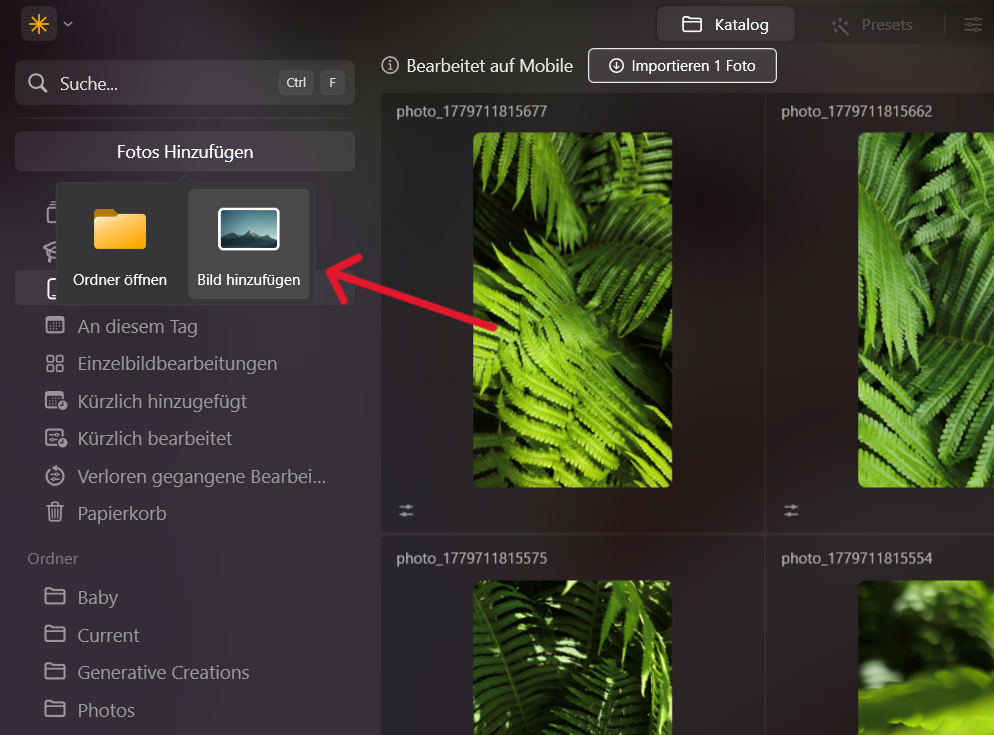Image resolution: width=994 pixels, height=735 pixels.
Task: Click the filename photo_1779711815554
Action: pos(856,559)
